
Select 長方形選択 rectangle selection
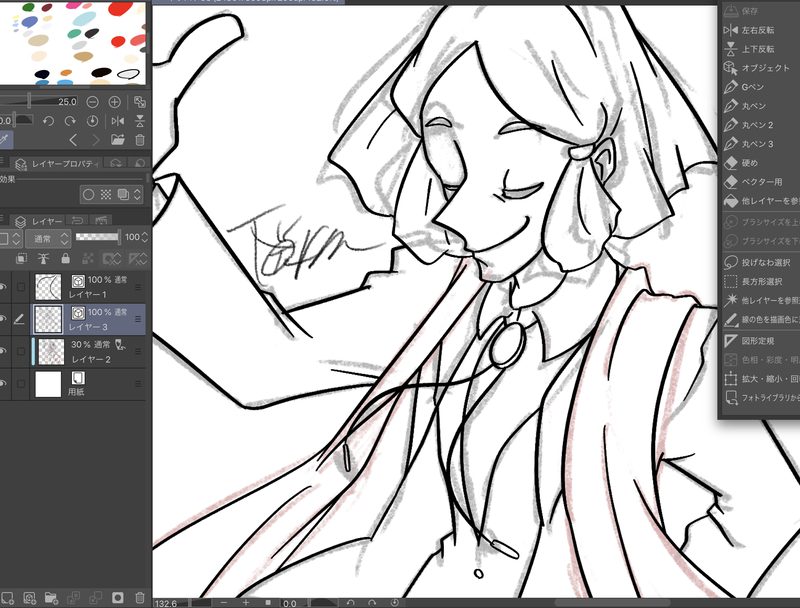pos(760,281)
